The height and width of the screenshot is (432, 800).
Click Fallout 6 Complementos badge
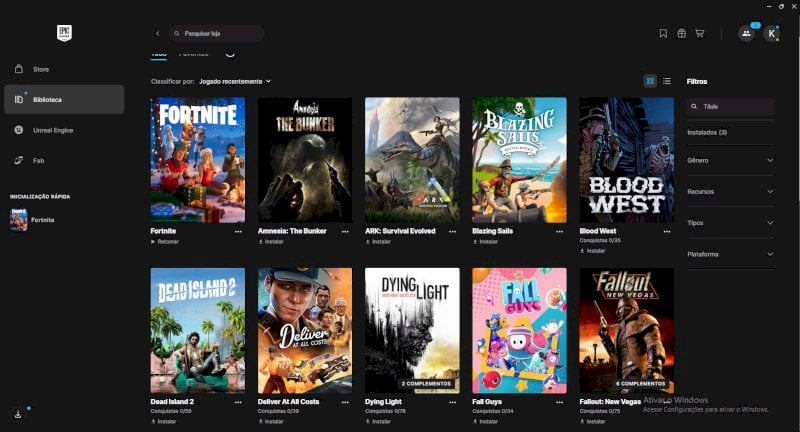click(x=641, y=384)
